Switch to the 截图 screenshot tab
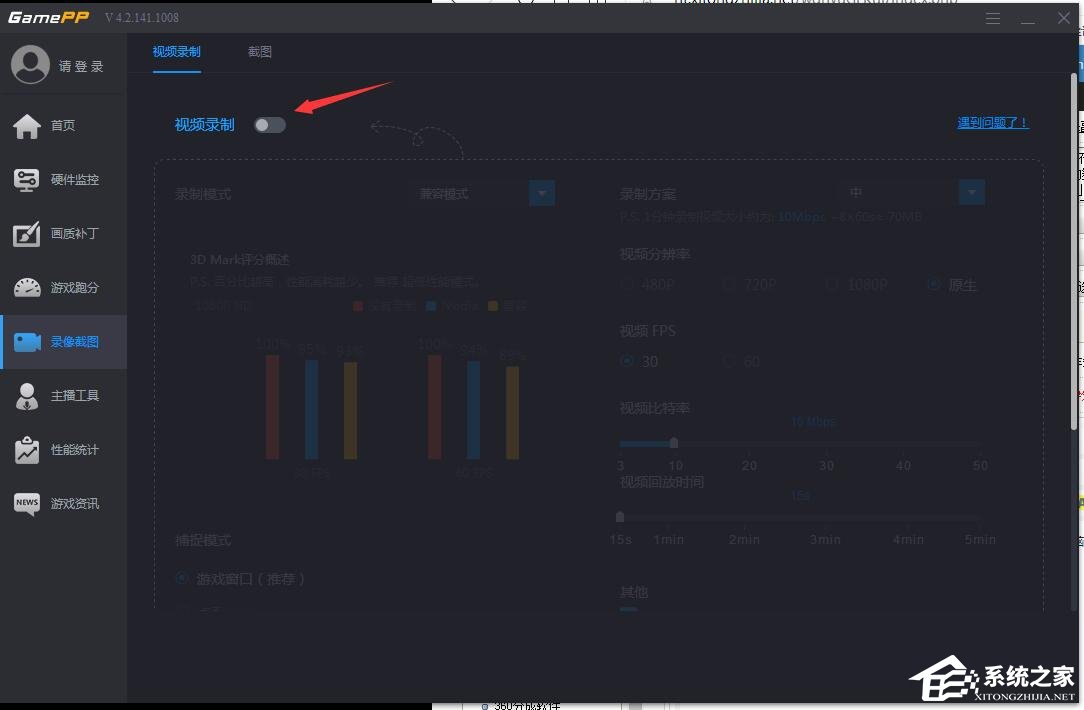This screenshot has width=1084, height=710. pos(260,51)
